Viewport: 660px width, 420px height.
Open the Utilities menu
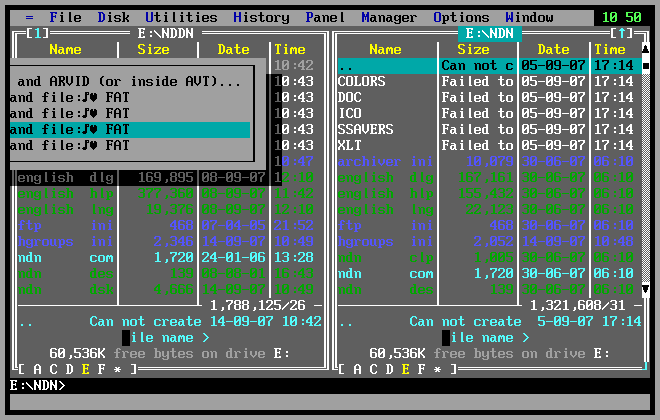[181, 17]
